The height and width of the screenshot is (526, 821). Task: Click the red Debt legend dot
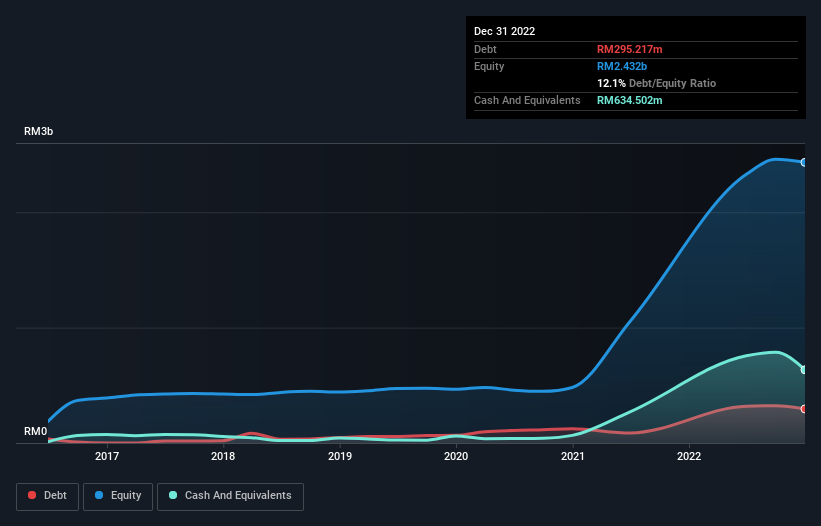32,495
